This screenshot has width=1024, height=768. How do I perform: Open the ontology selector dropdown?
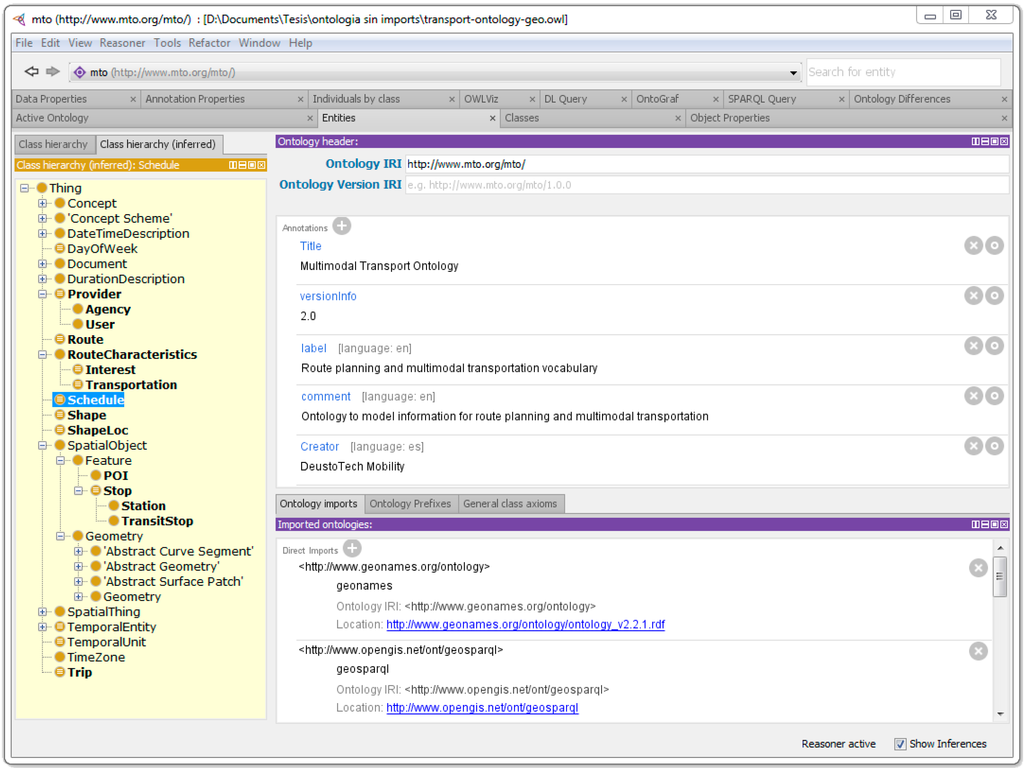(x=794, y=73)
